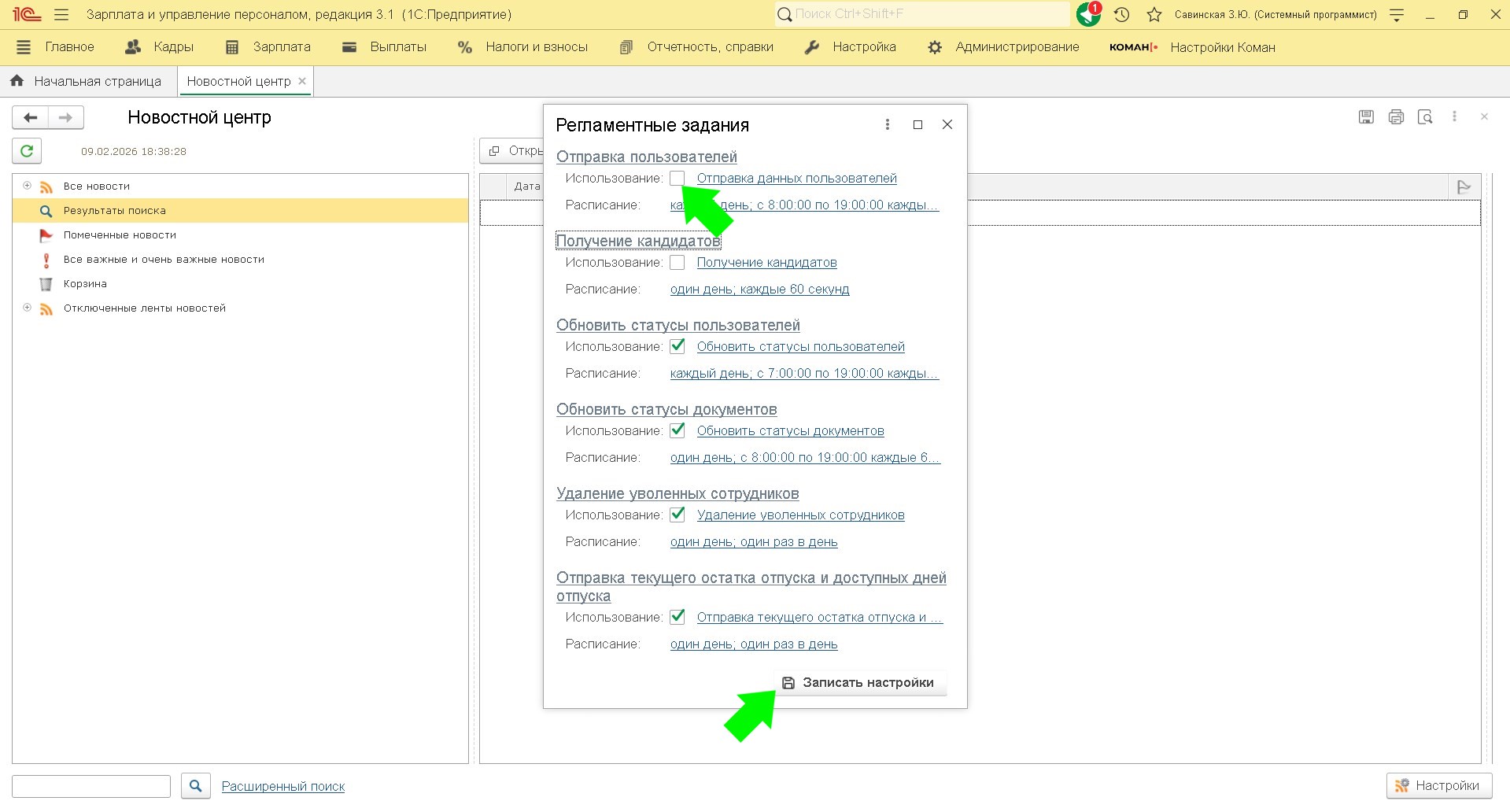1510x812 pixels.
Task: Click the green refresh icon
Action: tap(27, 151)
